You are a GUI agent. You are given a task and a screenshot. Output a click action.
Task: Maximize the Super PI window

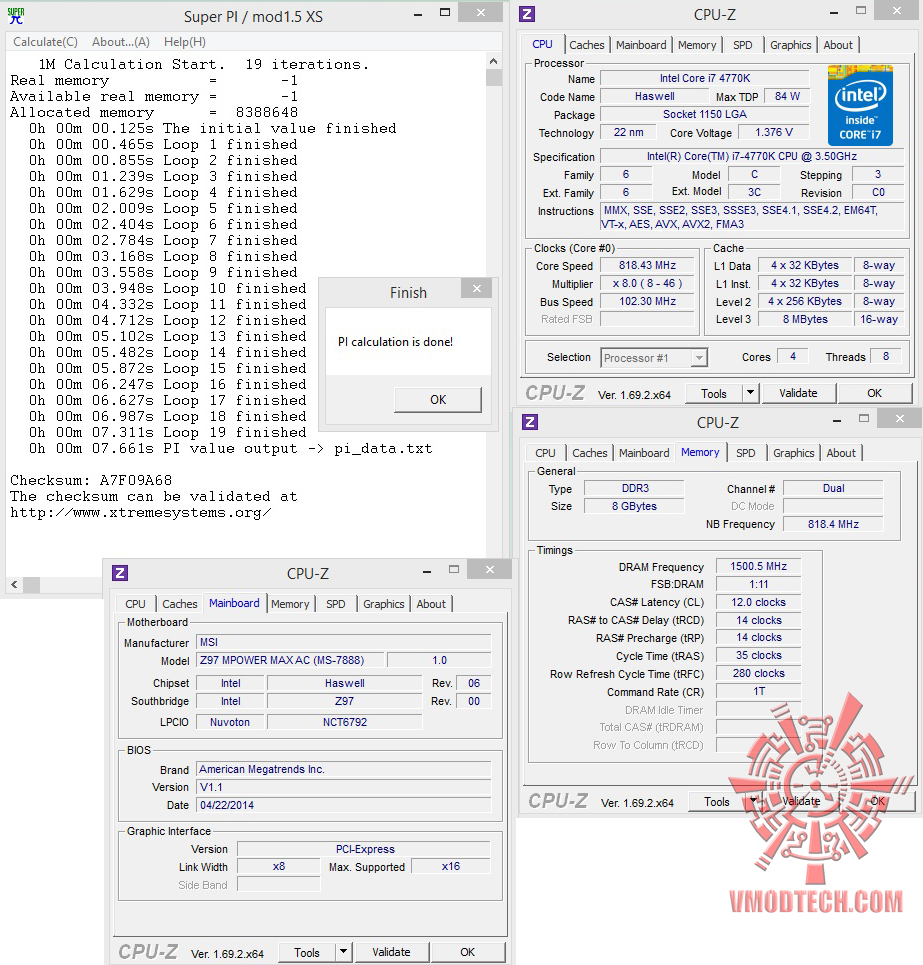[446, 13]
